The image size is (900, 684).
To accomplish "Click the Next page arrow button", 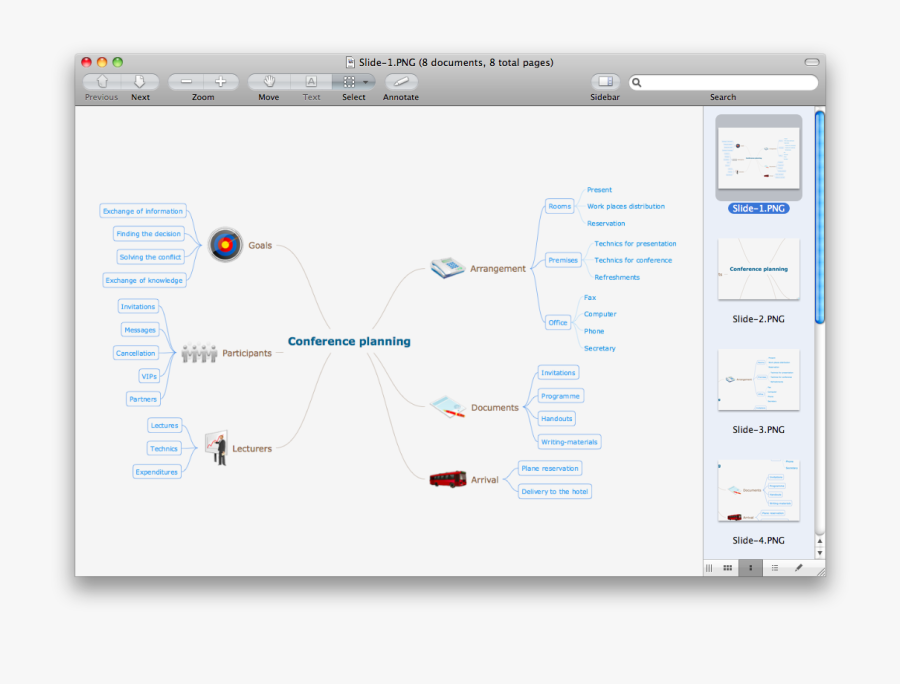I will click(140, 82).
